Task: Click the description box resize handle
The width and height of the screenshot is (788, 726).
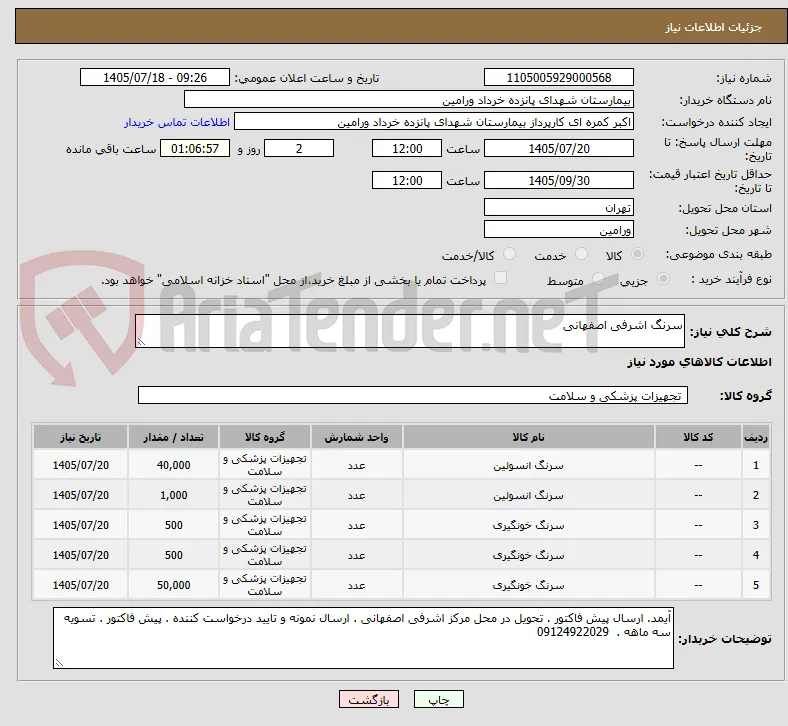Action: click(x=141, y=342)
